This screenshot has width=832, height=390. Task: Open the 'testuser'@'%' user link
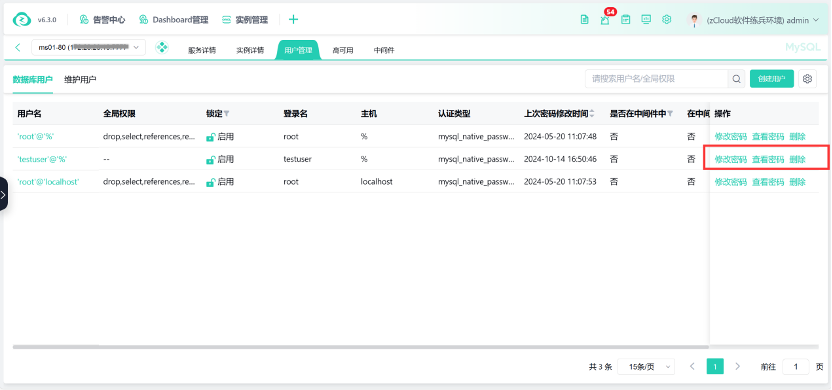click(42, 159)
